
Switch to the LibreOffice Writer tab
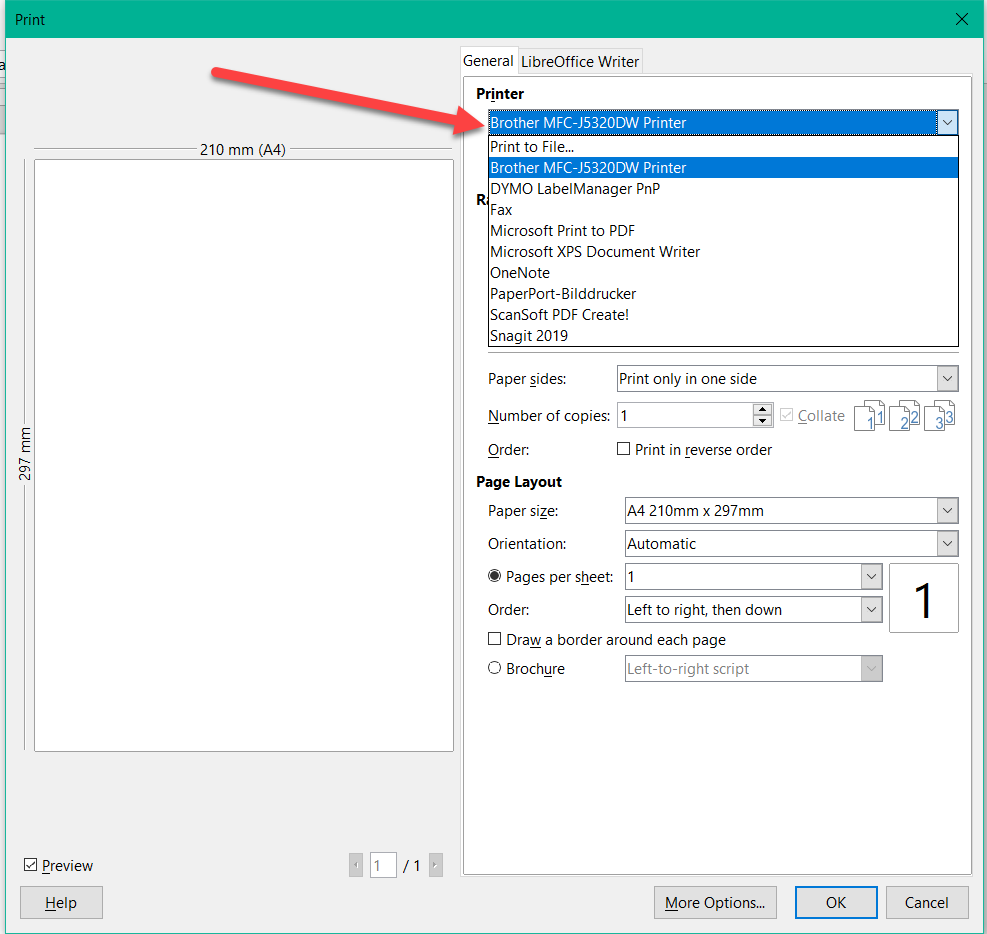coord(580,61)
